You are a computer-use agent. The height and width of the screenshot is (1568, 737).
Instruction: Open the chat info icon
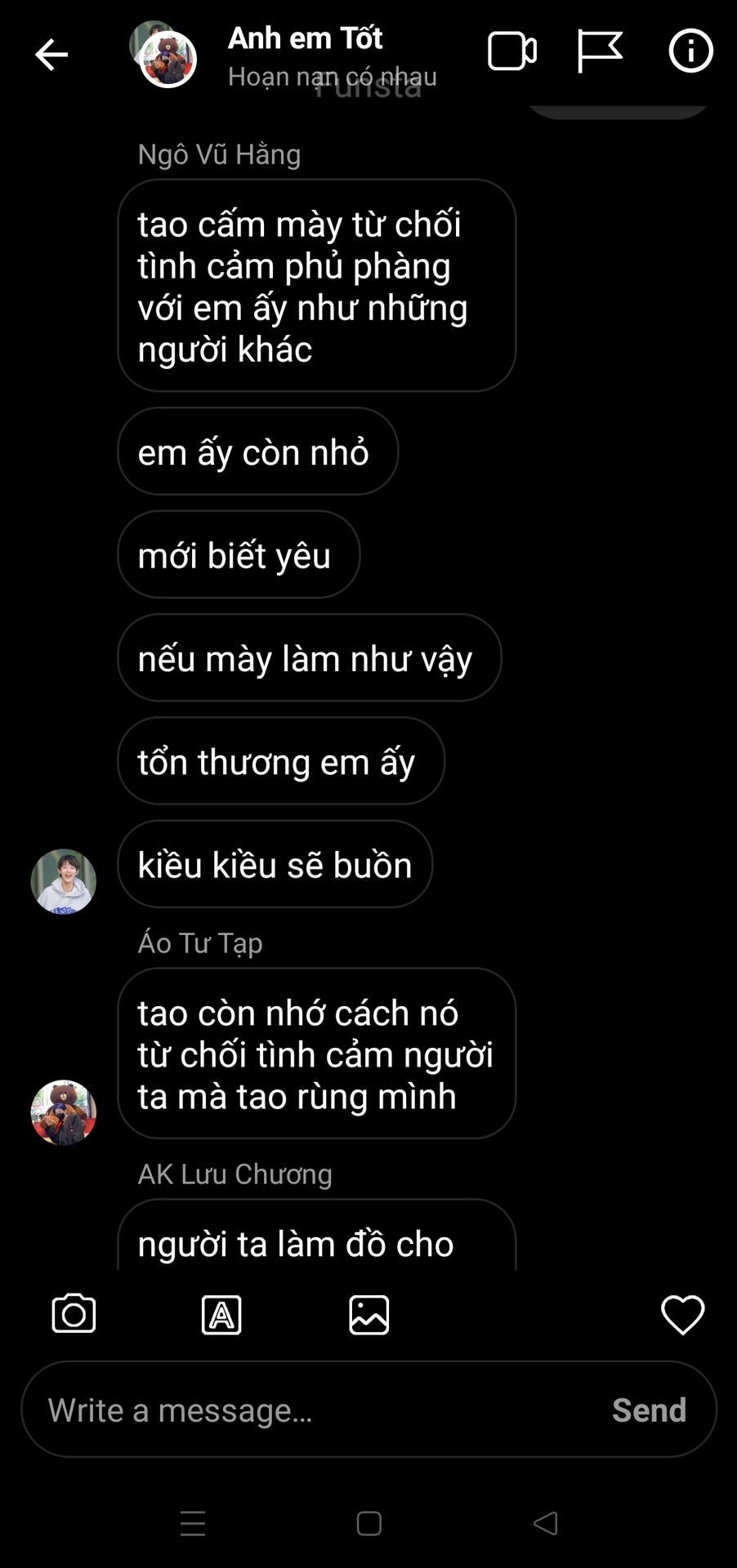690,51
